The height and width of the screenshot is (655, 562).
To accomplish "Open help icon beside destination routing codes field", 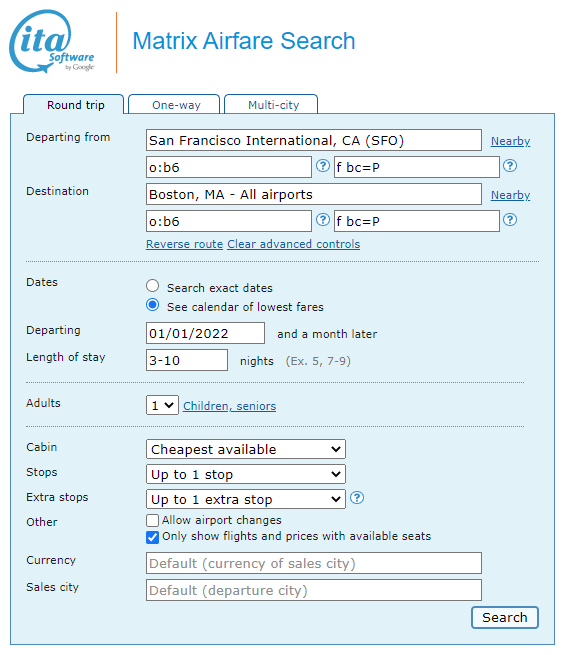I will click(x=323, y=220).
